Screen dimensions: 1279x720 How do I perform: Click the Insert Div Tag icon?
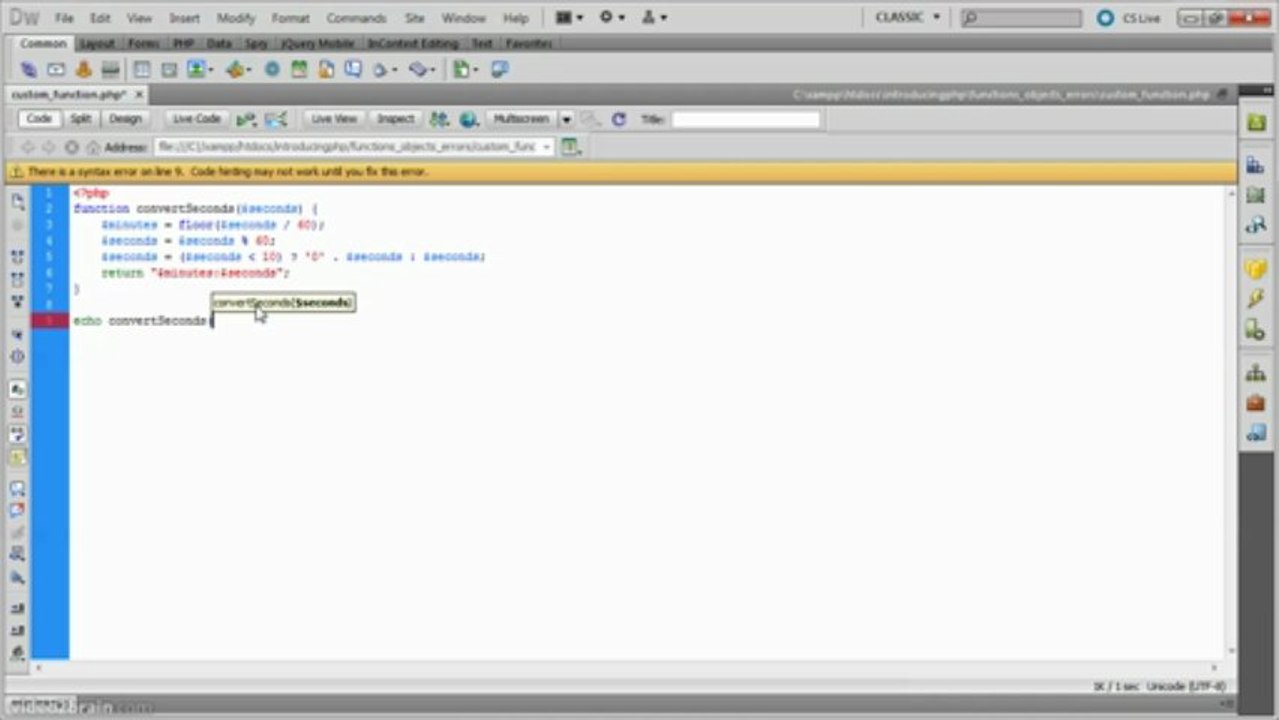[x=169, y=69]
